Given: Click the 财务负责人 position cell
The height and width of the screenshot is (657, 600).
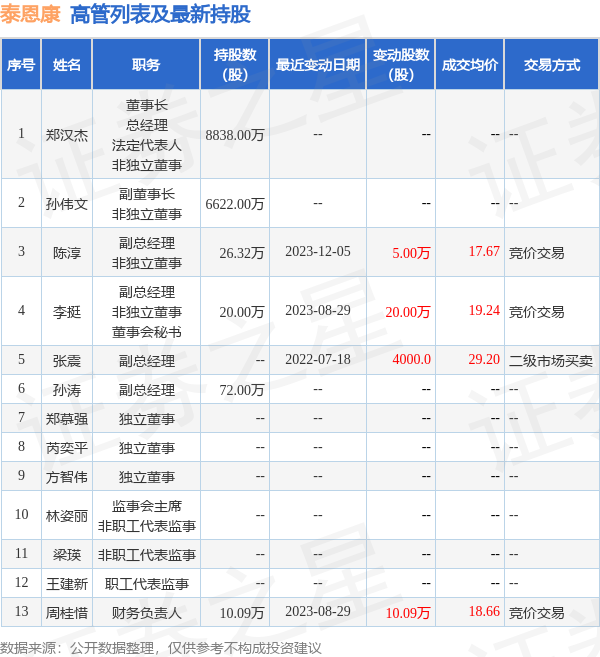Looking at the screenshot, I should [146, 613].
